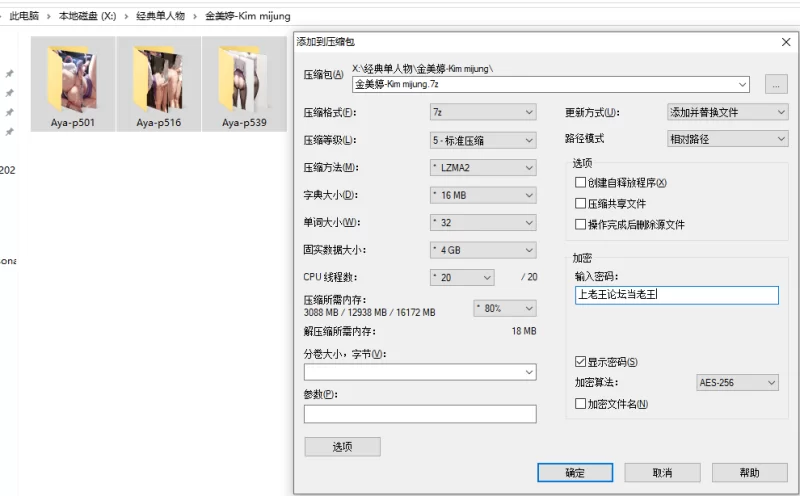Image resolution: width=800 pixels, height=496 pixels.
Task: Click 此电脑 in Explorer address bar
Action: coord(24,16)
